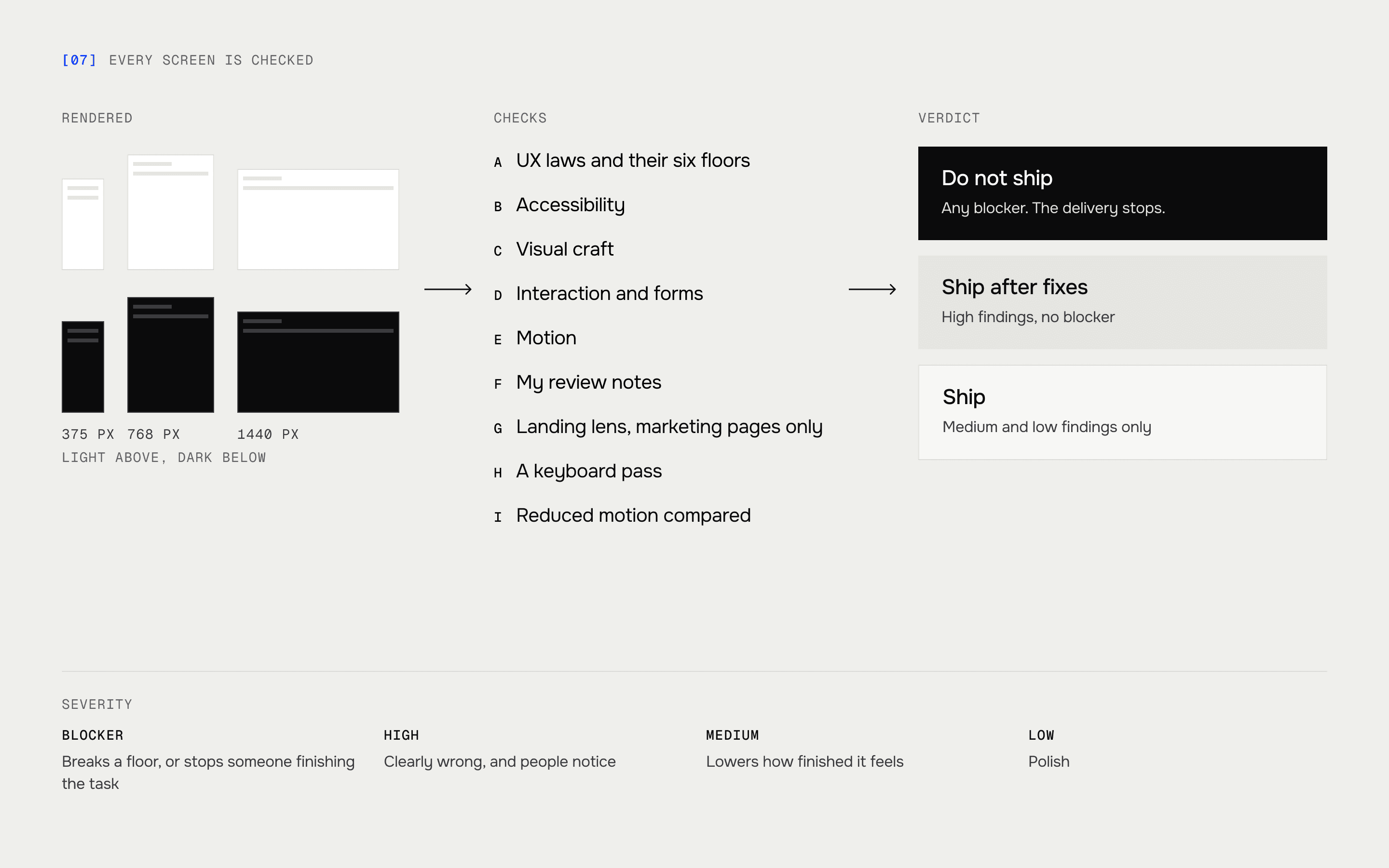Click 'LIGHT ABOVE, DARK BELOW' caption
The height and width of the screenshot is (868, 1389).
pos(163,458)
